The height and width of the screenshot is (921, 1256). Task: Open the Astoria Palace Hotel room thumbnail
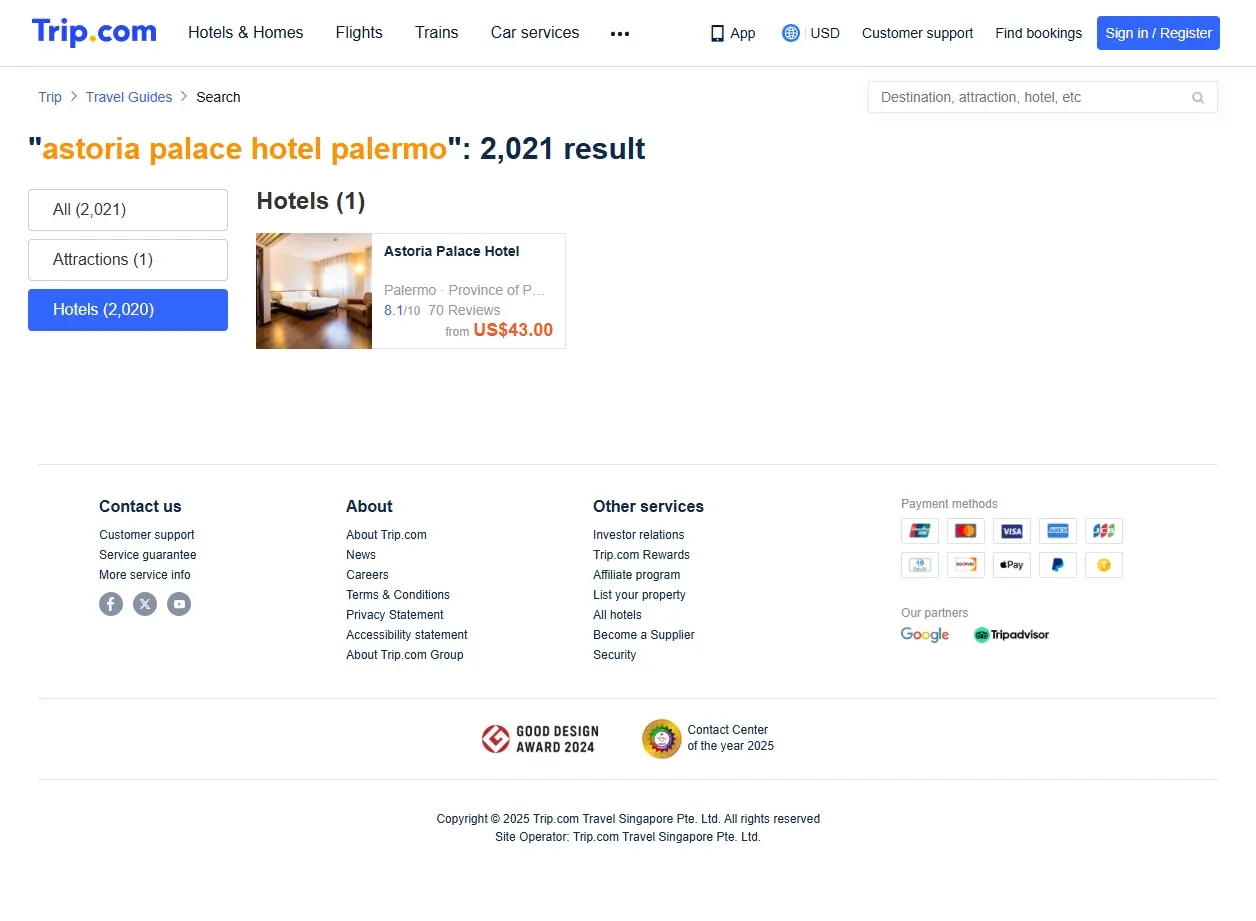(314, 291)
